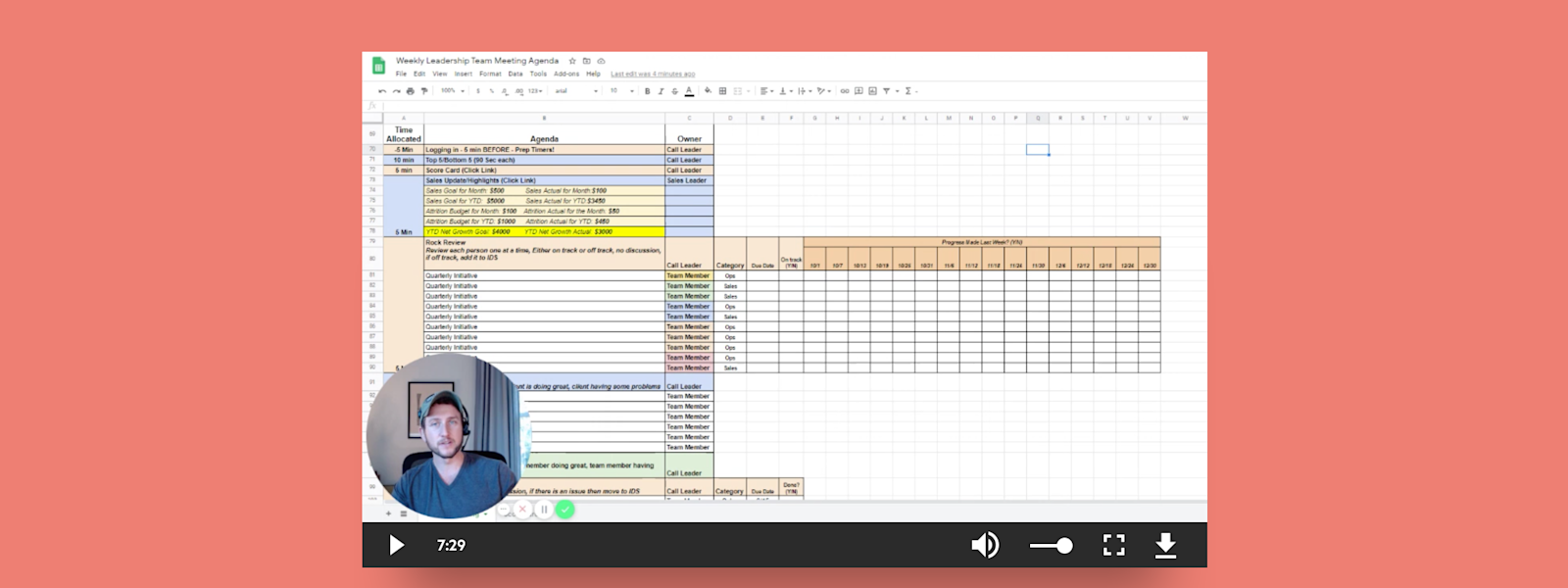
Task: Select the Paint format tool
Action: coord(424,91)
